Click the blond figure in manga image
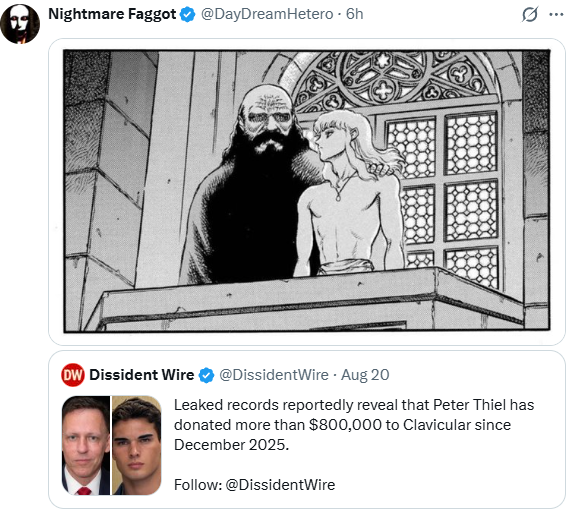Viewport: 576px width, 521px height. tap(349, 193)
